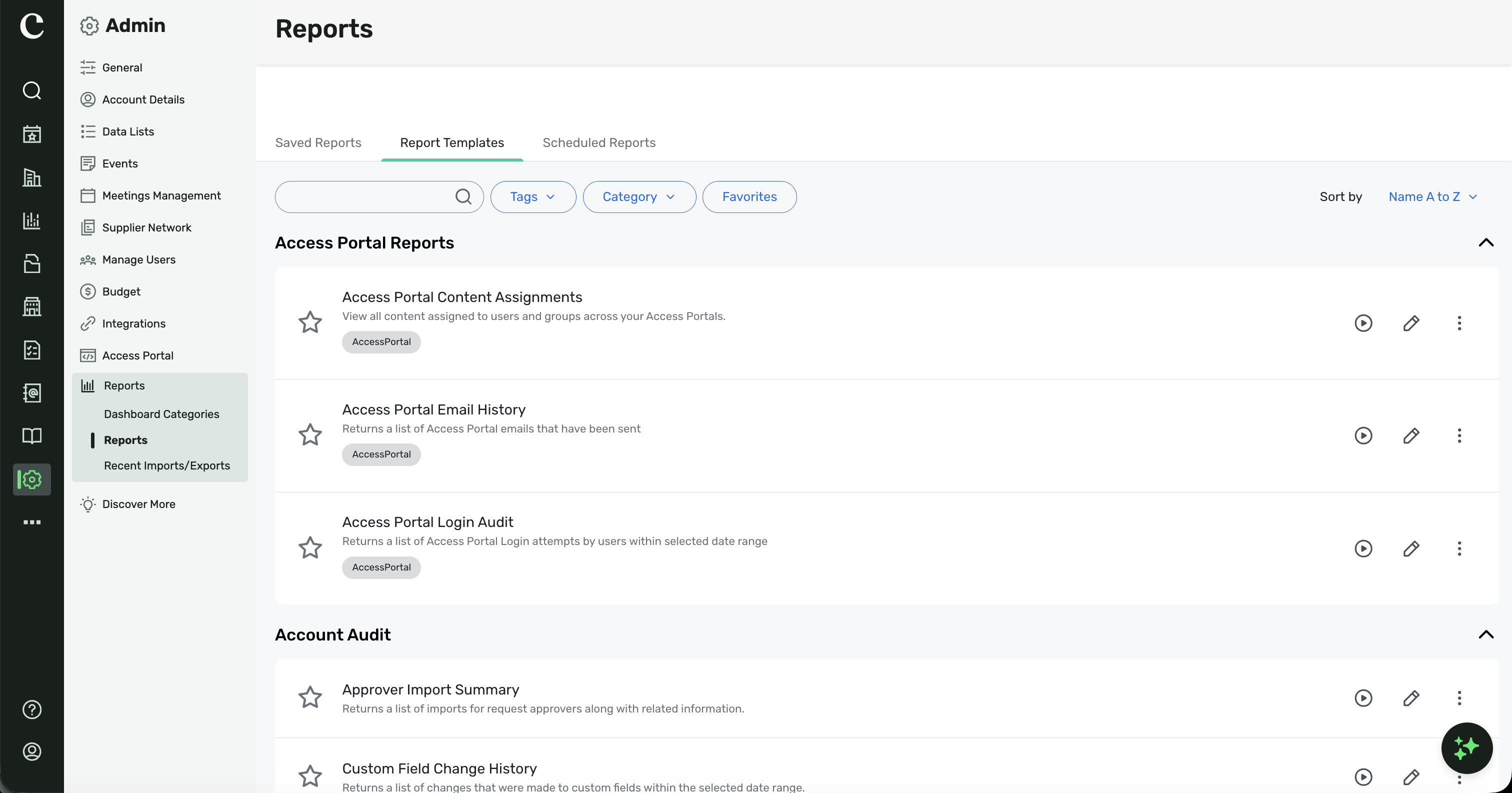
Task: Open the Category filter dropdown
Action: pos(639,196)
